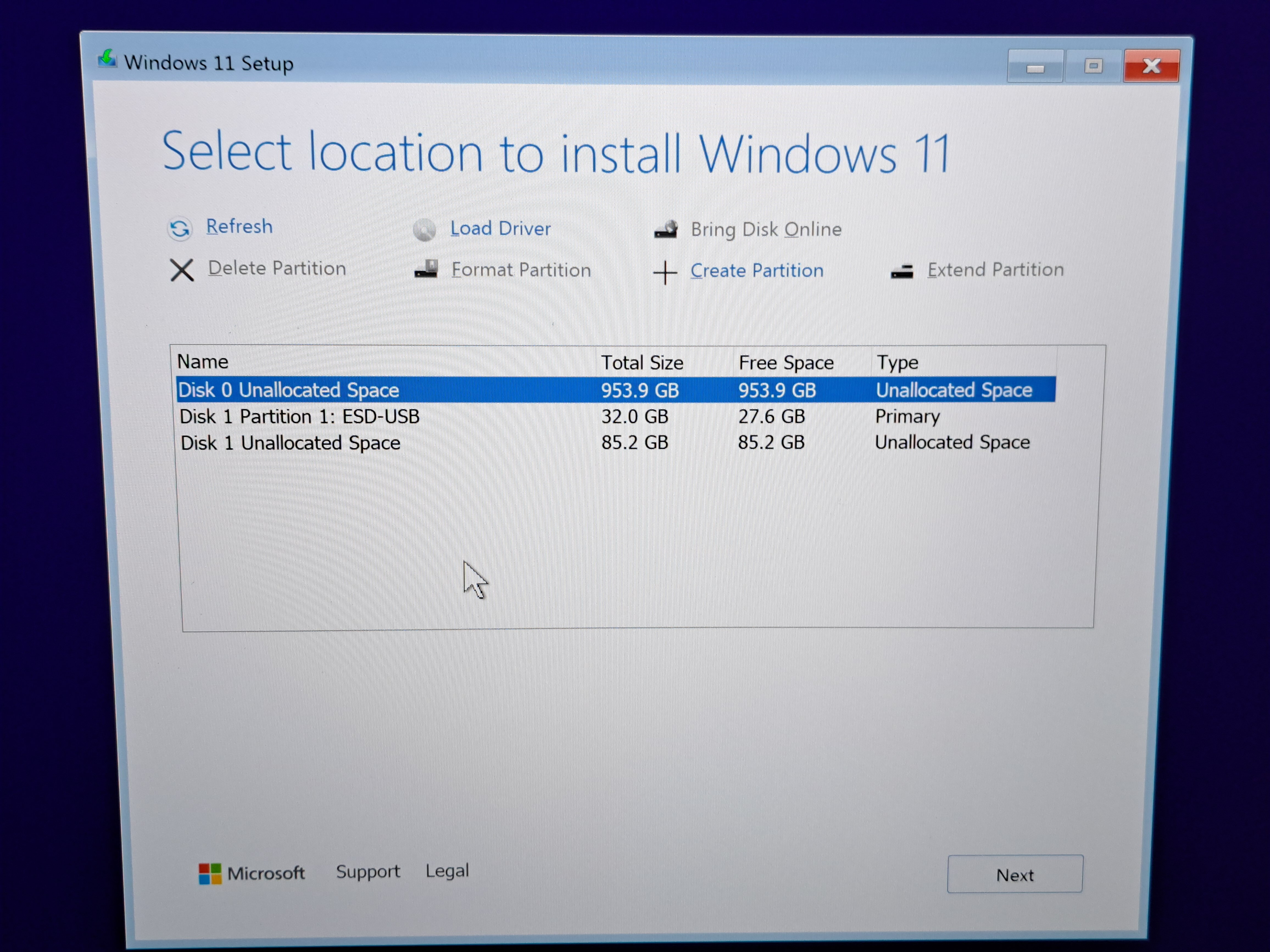Click the 85.2 GB total size cell
Viewport: 1270px width, 952px height.
point(634,443)
